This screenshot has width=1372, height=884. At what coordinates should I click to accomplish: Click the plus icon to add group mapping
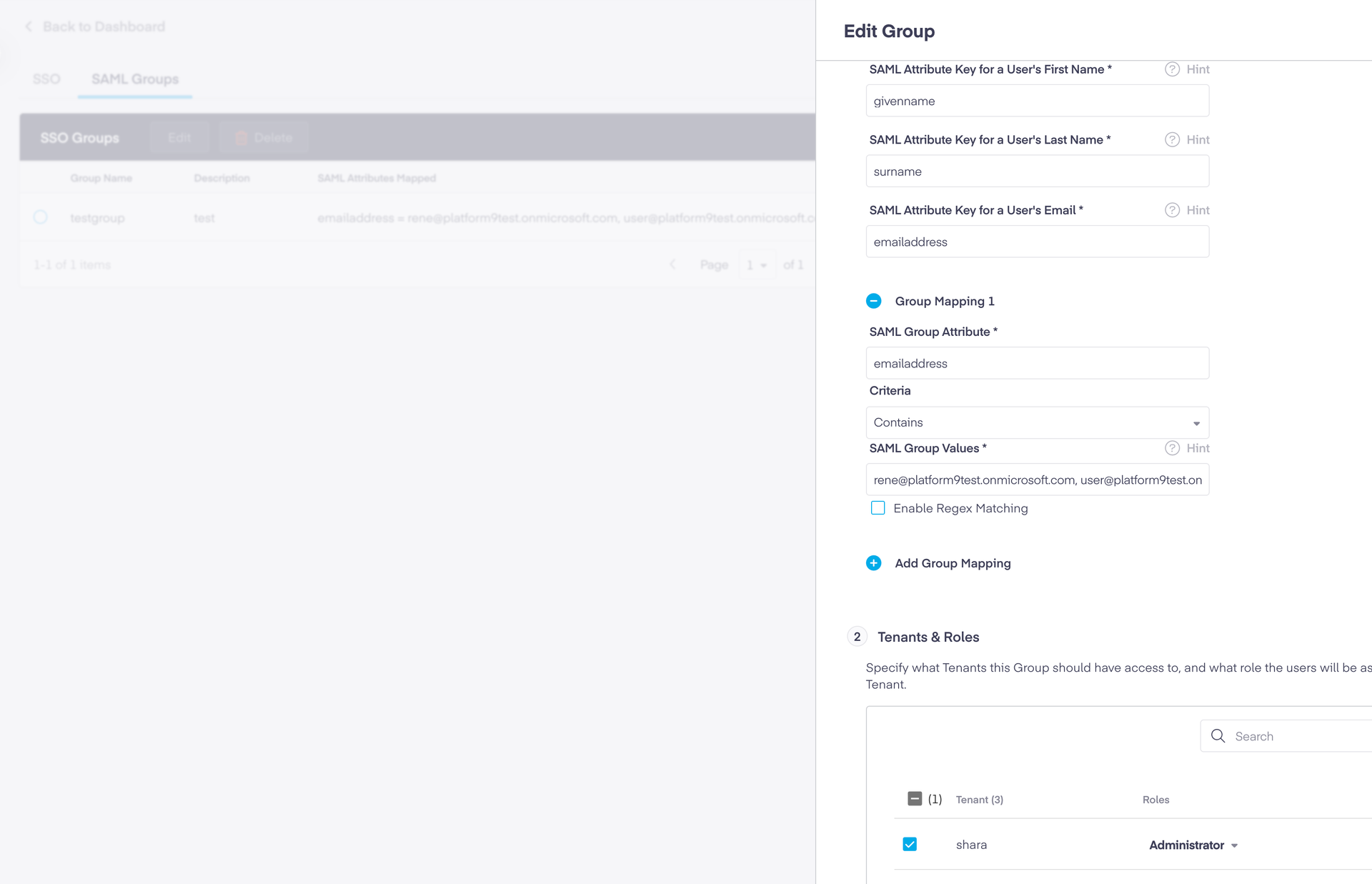click(x=873, y=563)
